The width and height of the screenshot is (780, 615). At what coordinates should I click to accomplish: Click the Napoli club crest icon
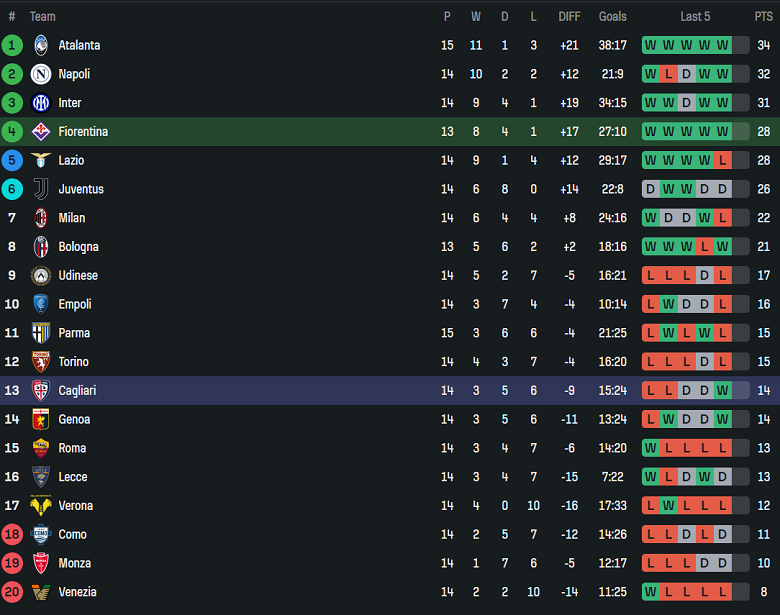pos(41,74)
